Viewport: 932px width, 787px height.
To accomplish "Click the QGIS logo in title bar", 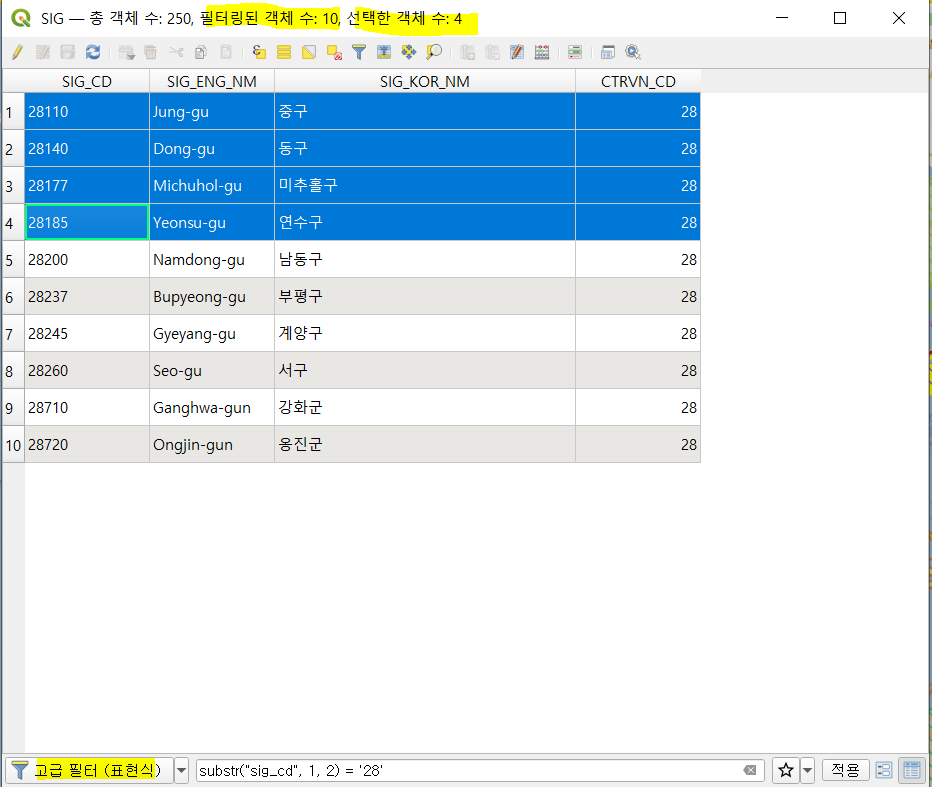I will point(21,18).
